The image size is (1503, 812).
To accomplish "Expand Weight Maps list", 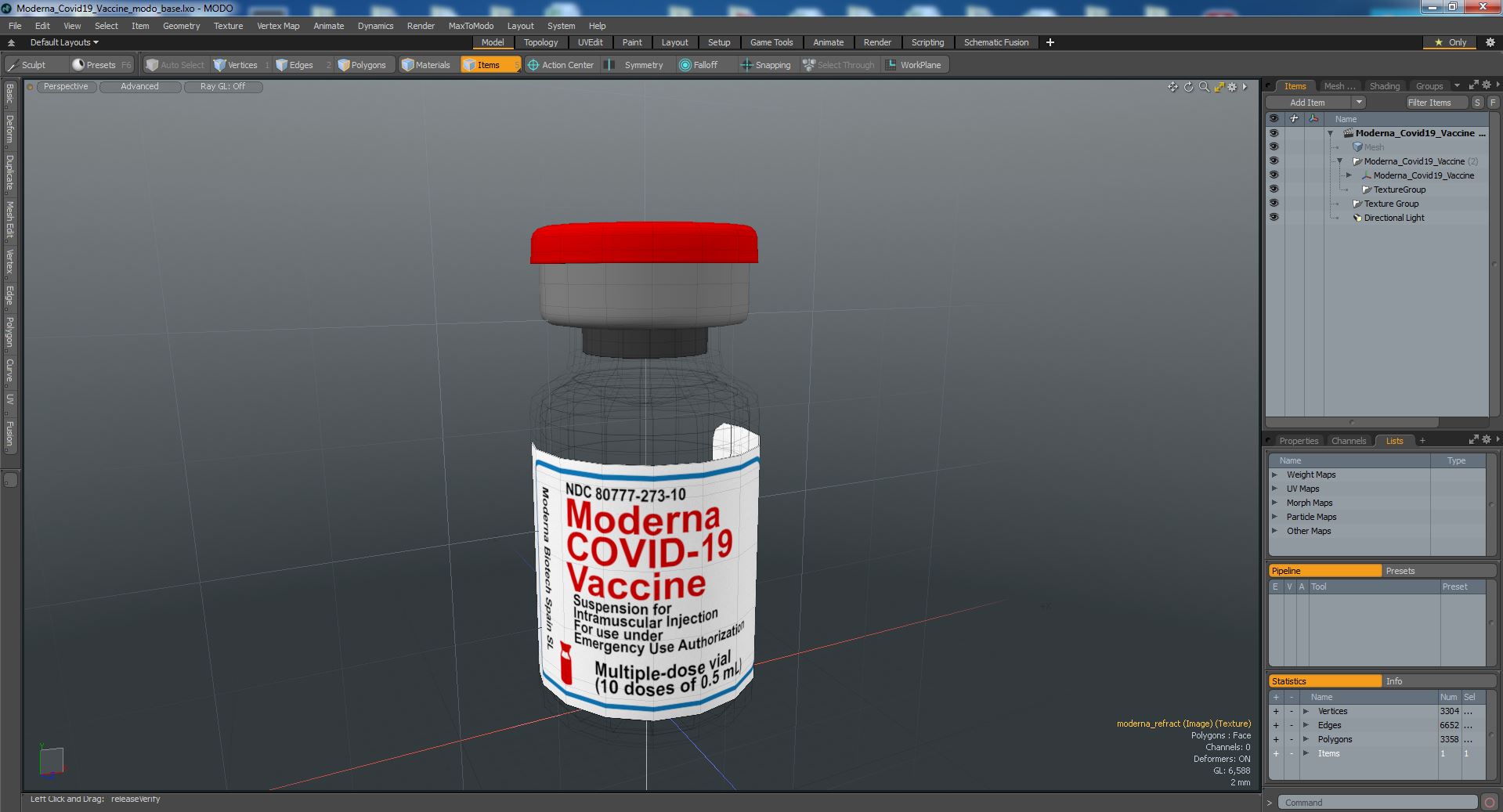I will pyautogui.click(x=1274, y=475).
